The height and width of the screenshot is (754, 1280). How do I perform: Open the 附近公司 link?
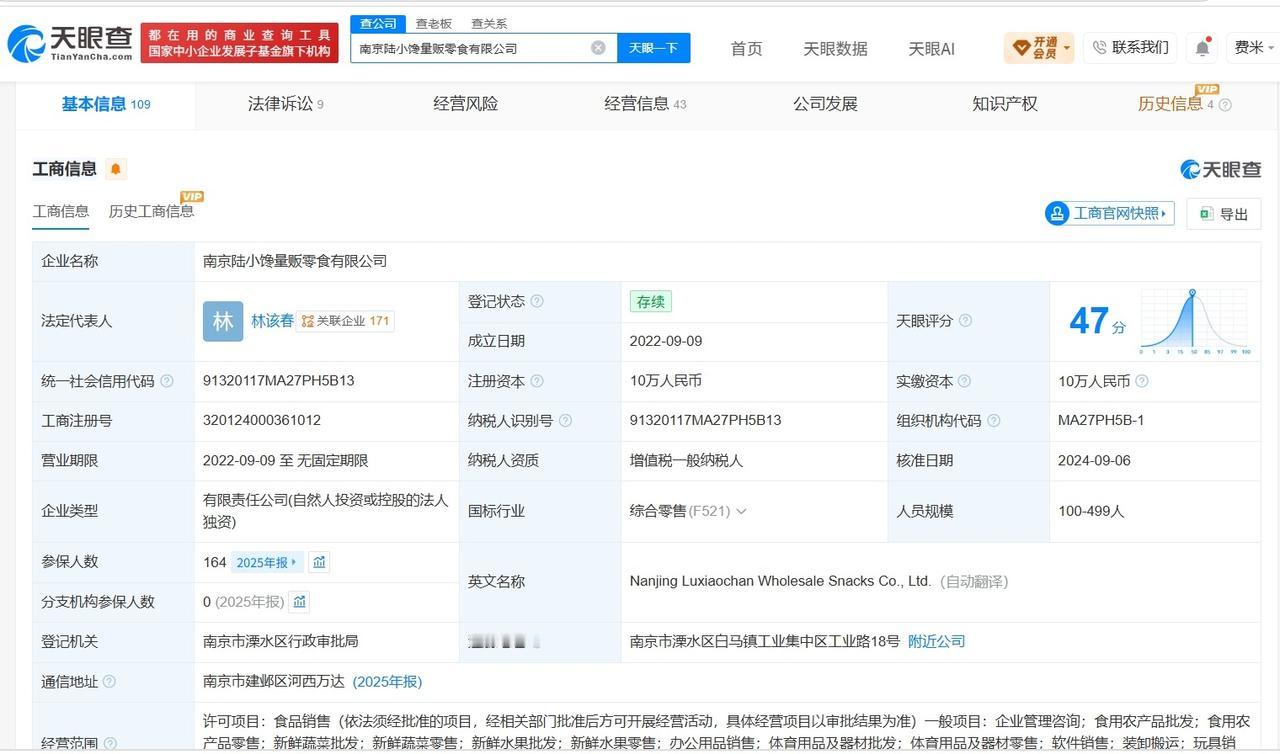(937, 641)
